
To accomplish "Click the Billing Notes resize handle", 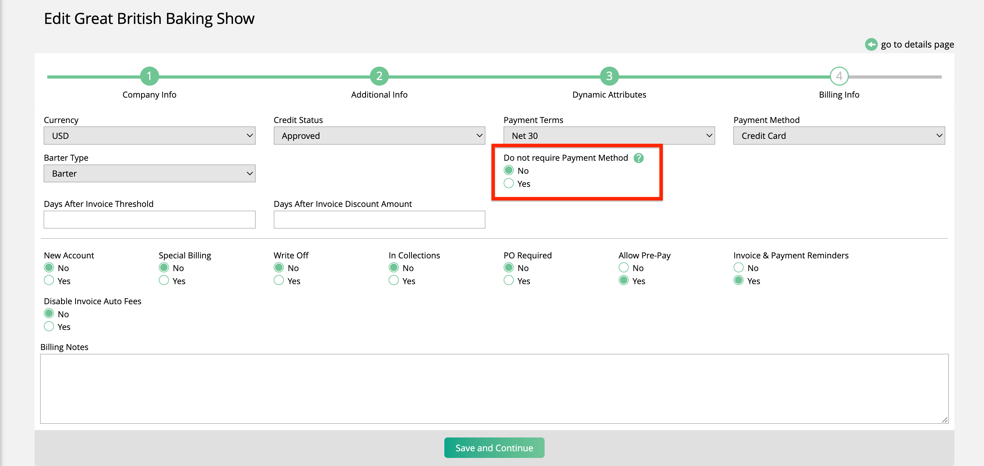I will 944,420.
